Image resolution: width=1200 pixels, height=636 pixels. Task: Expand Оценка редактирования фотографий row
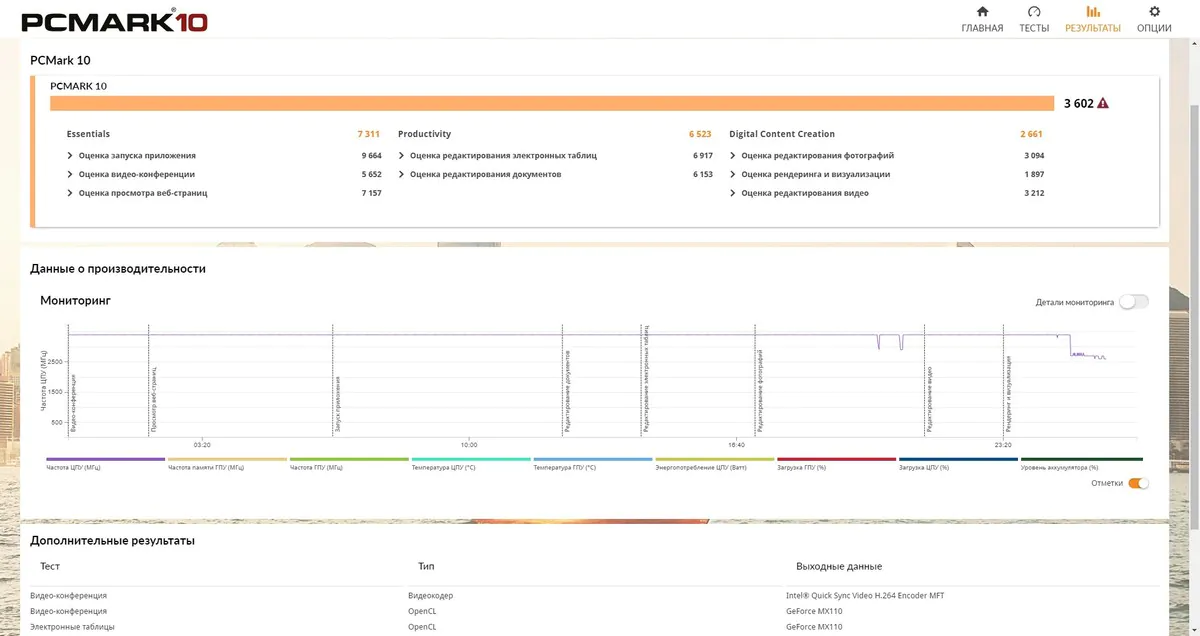point(733,156)
